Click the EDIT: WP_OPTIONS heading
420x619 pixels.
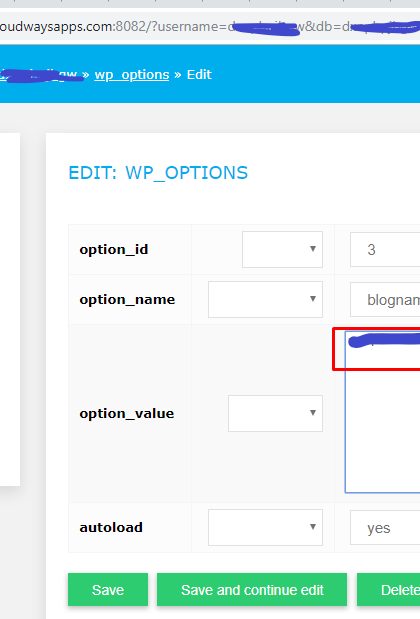click(158, 173)
